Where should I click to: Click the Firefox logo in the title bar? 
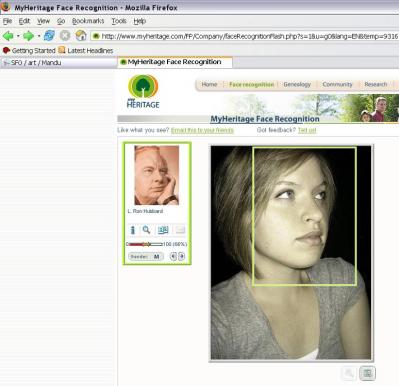pyautogui.click(x=6, y=7)
